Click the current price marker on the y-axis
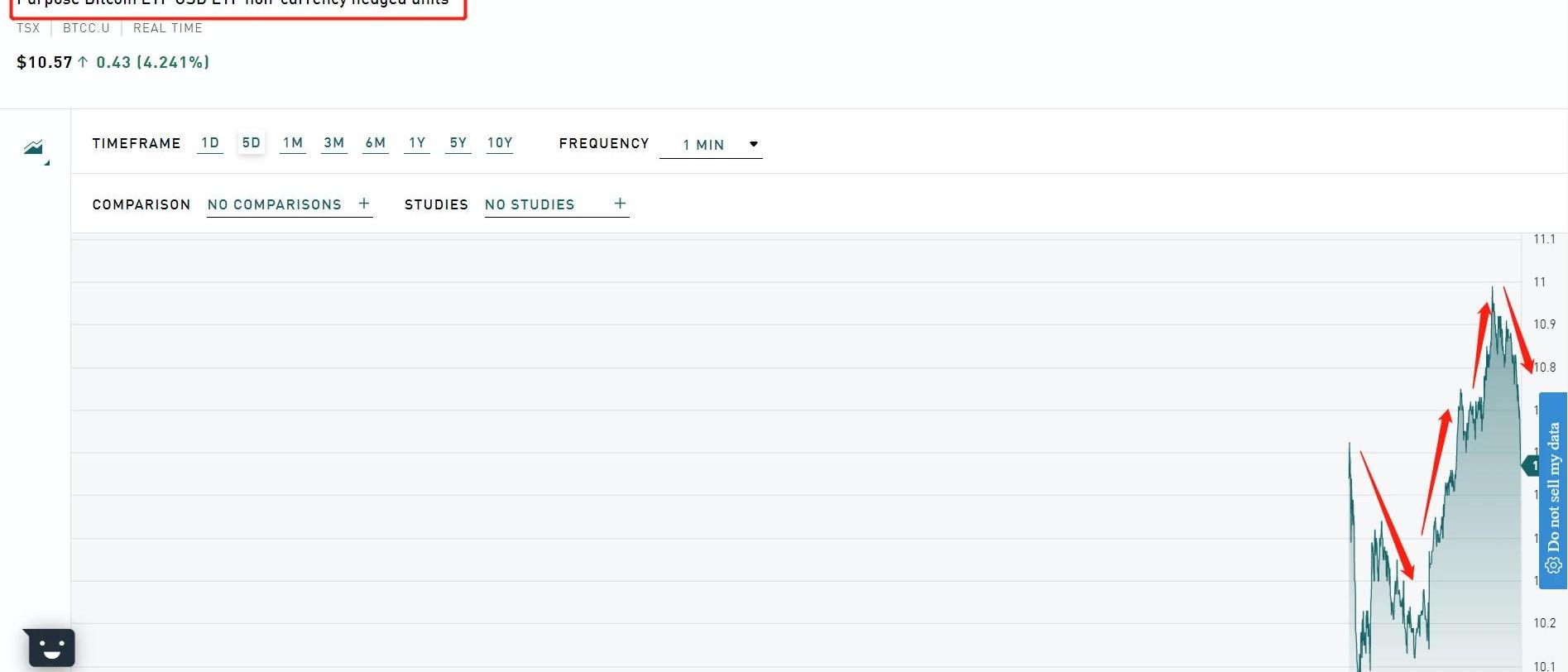This screenshot has height=672, width=1568. click(1530, 466)
